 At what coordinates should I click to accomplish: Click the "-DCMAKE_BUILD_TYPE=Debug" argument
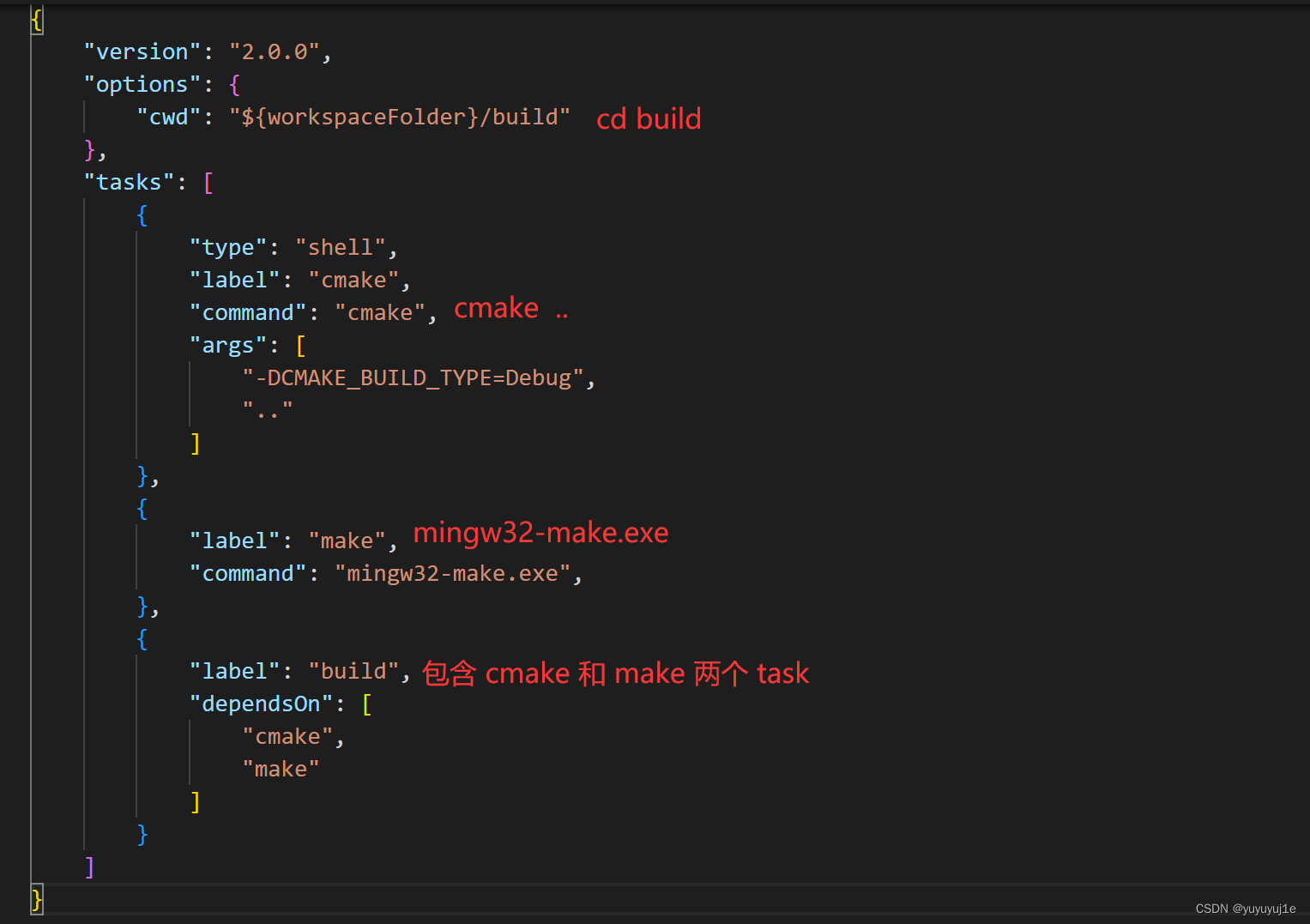414,377
